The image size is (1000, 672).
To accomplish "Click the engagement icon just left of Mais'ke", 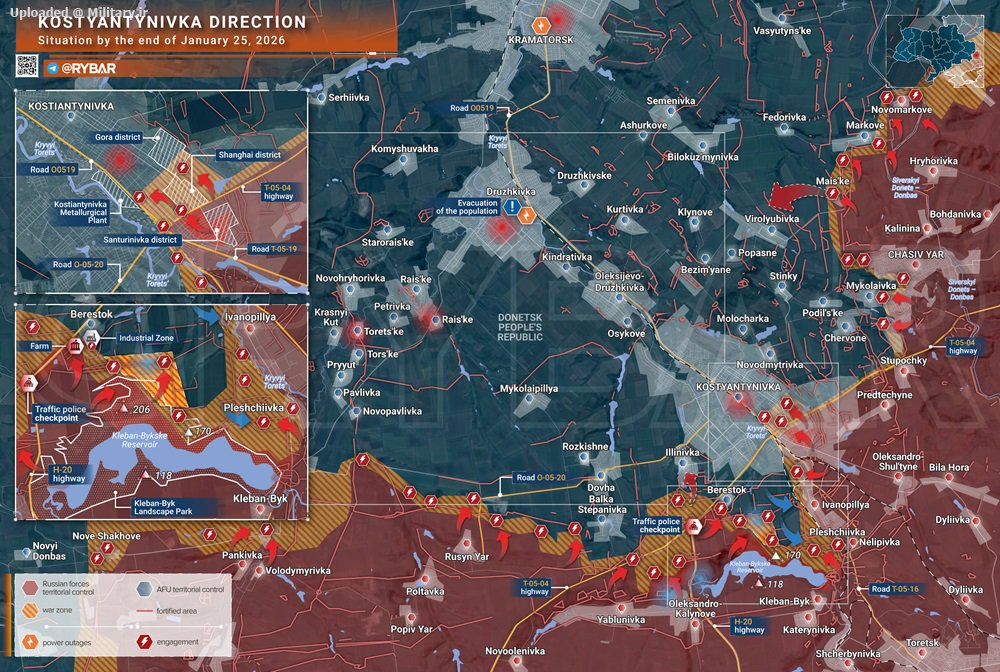I will (832, 193).
